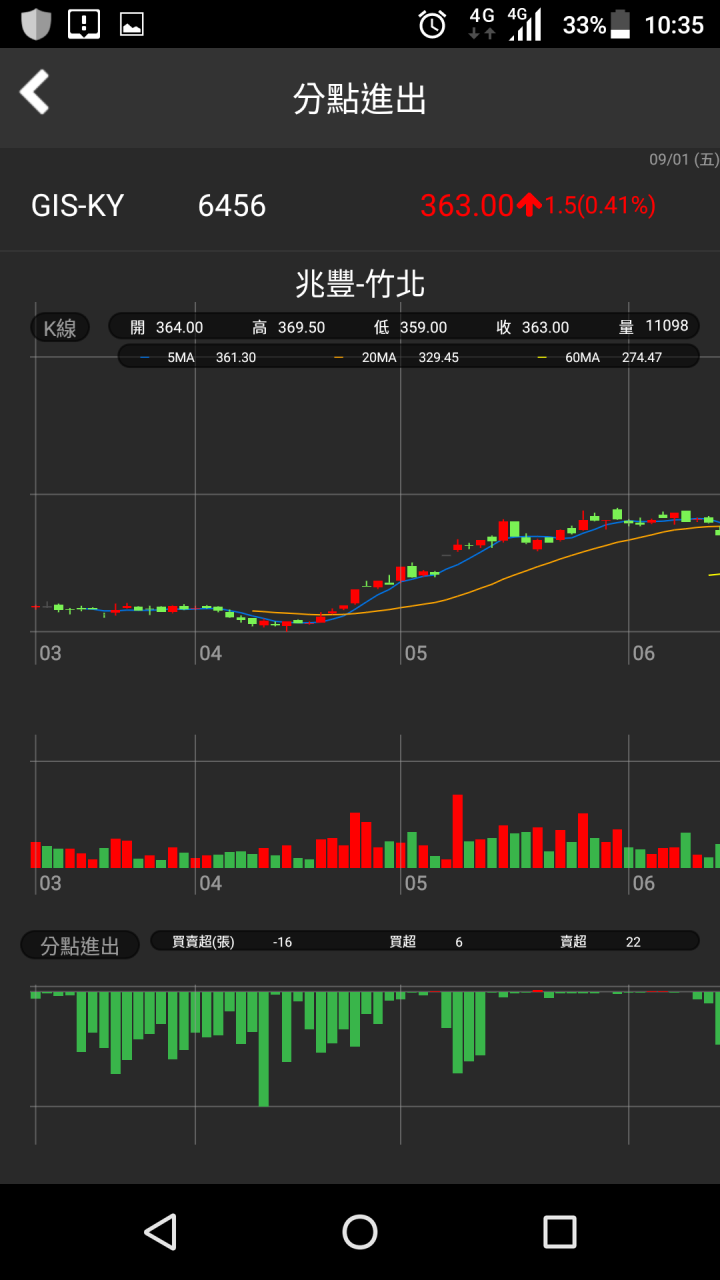Tap the battery status icon
This screenshot has width=720, height=1280.
621,24
